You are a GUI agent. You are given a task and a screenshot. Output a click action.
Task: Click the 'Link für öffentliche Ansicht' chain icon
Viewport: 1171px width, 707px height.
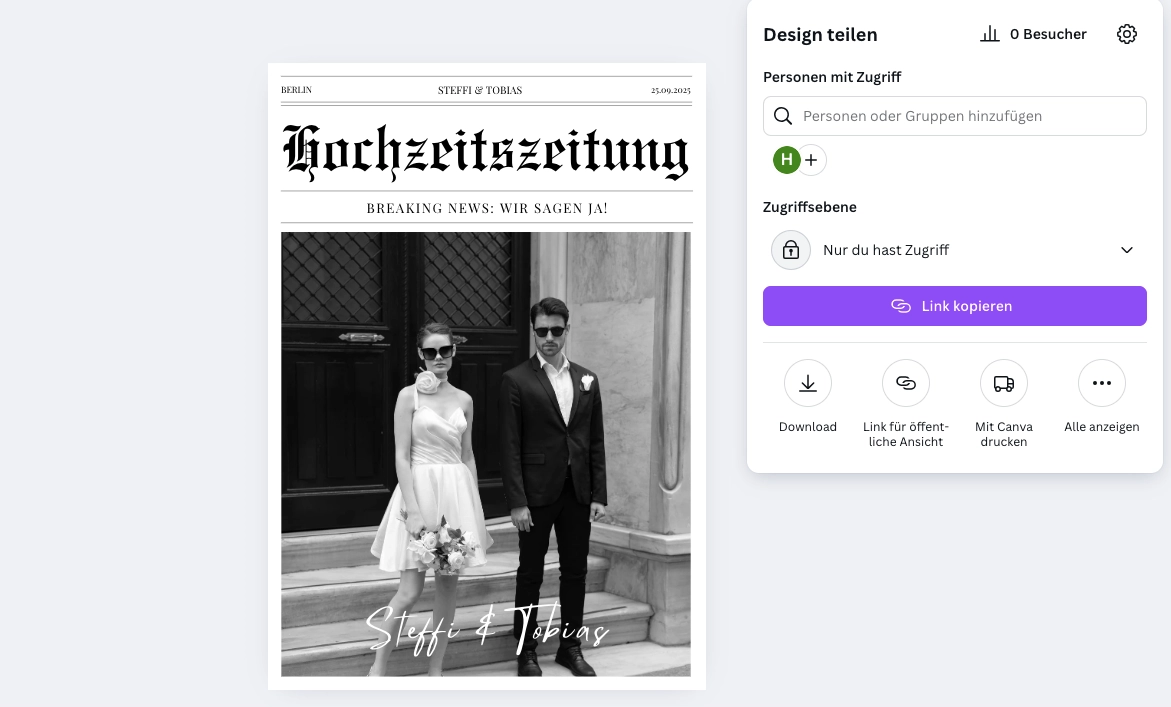click(x=906, y=383)
